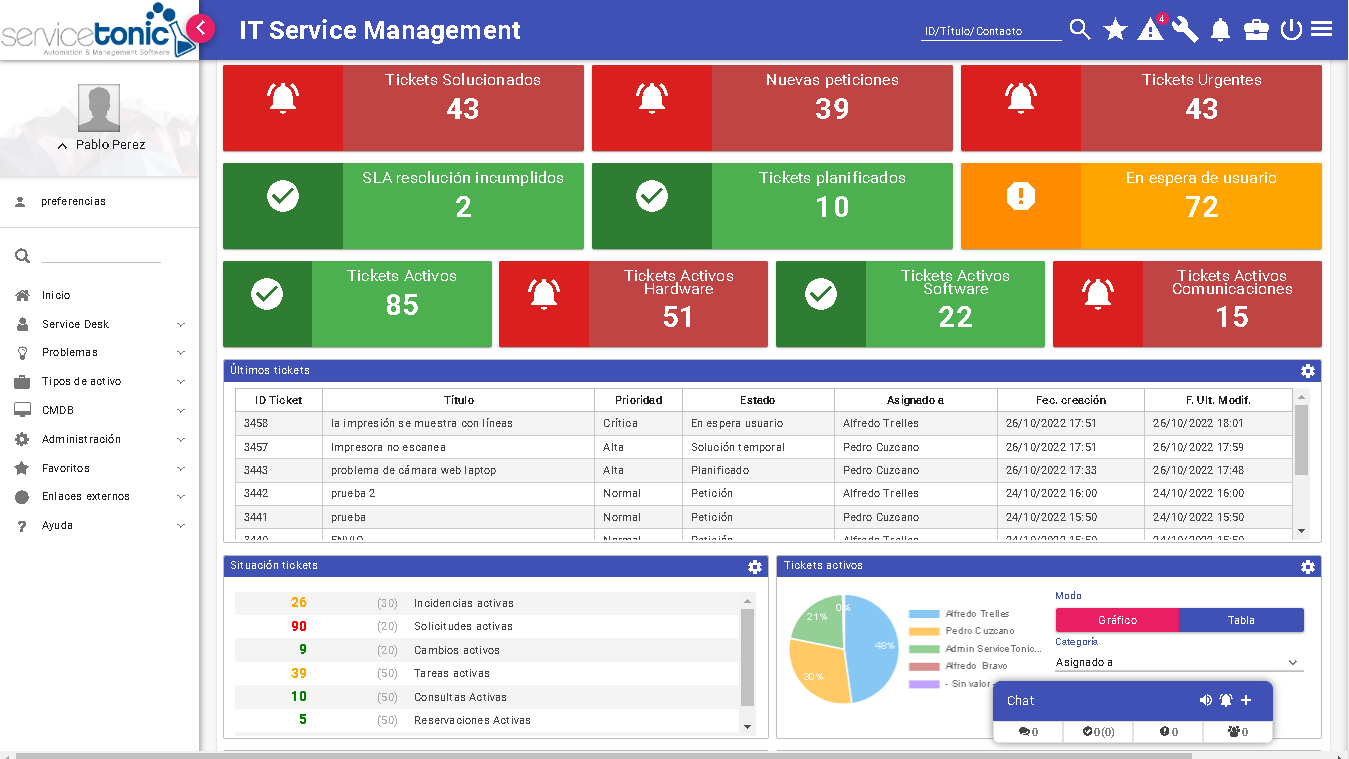Switch chart mode to Tabla

point(1241,620)
